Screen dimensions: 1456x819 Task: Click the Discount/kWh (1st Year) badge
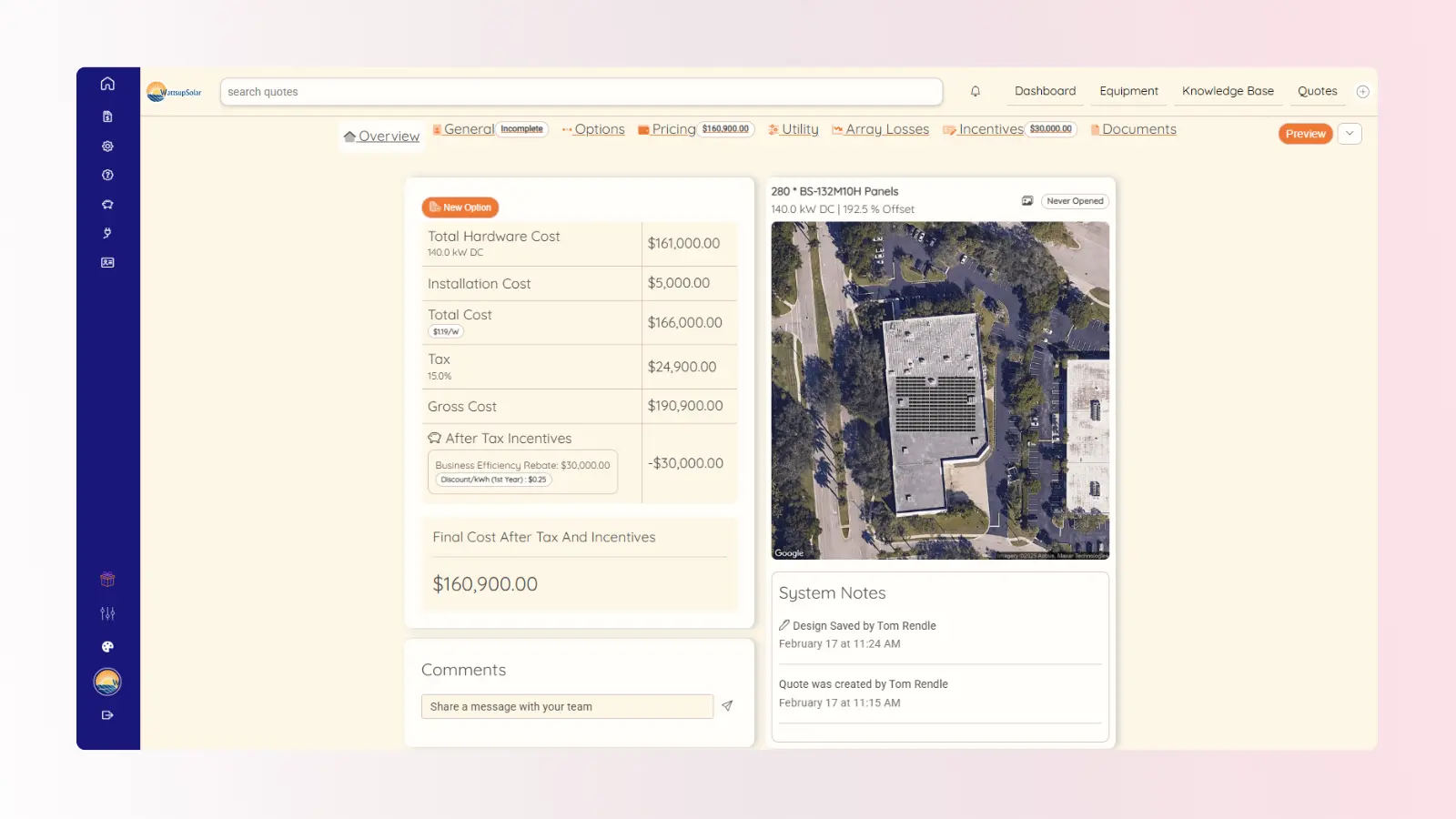point(494,480)
